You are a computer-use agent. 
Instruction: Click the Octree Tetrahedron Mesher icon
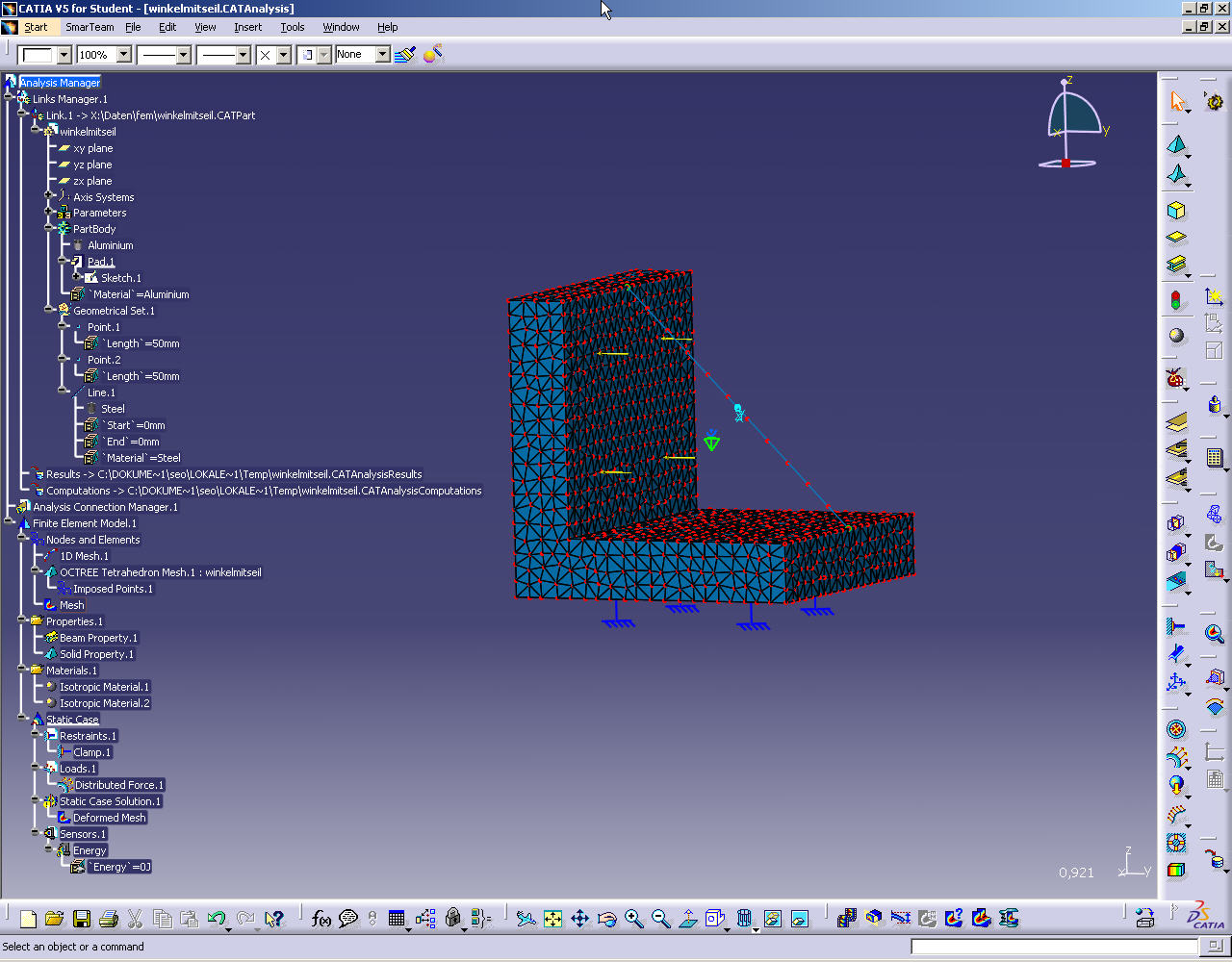coord(1176,145)
